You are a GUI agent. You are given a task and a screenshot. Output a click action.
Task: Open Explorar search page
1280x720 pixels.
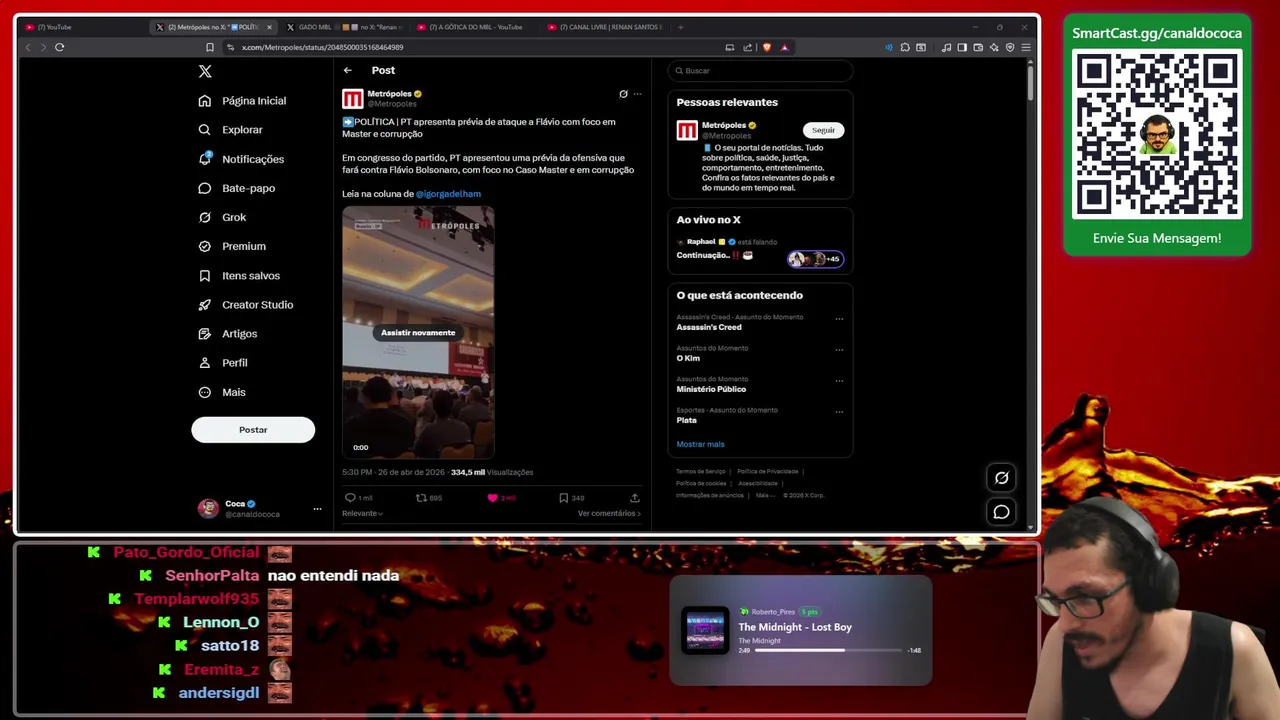tap(231, 130)
